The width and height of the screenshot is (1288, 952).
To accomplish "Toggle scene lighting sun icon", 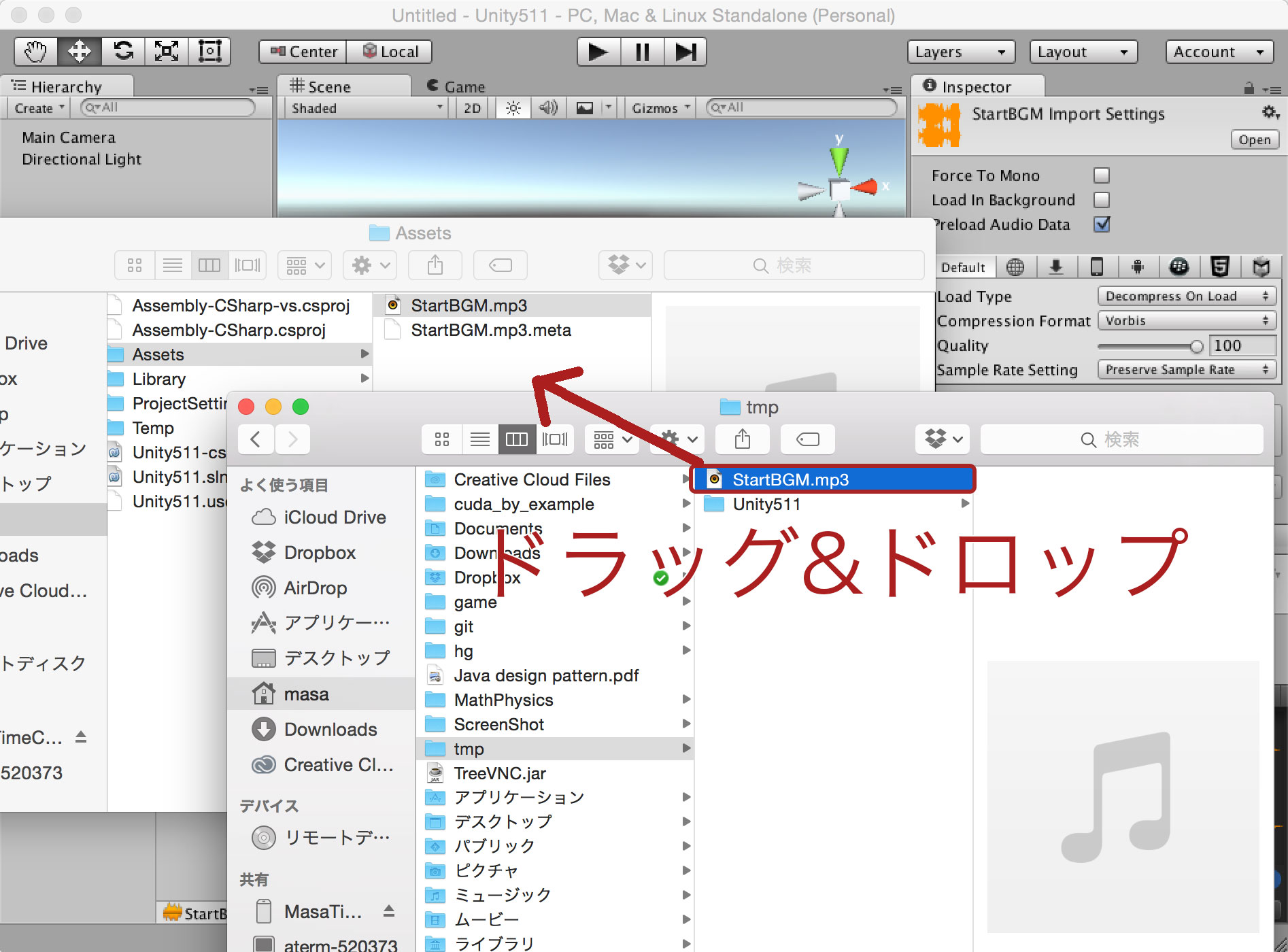I will pyautogui.click(x=513, y=108).
